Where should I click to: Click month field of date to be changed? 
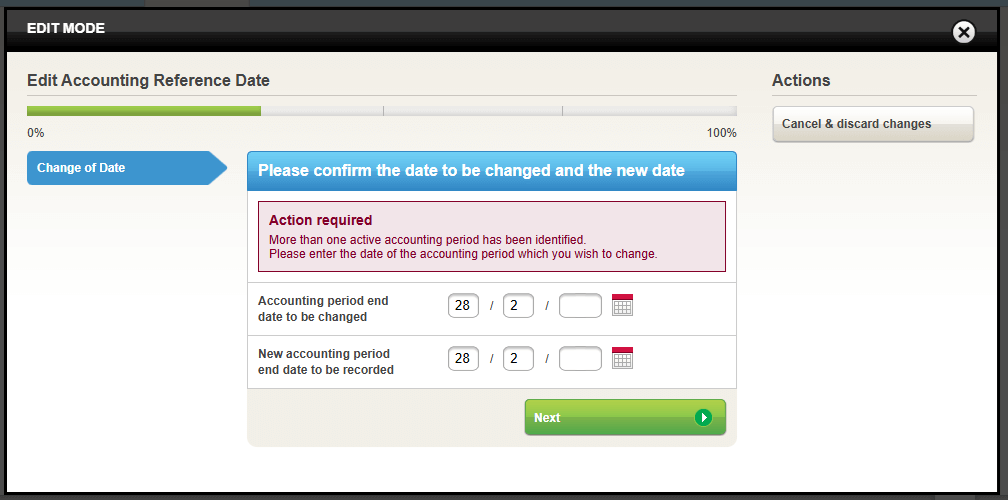point(518,306)
